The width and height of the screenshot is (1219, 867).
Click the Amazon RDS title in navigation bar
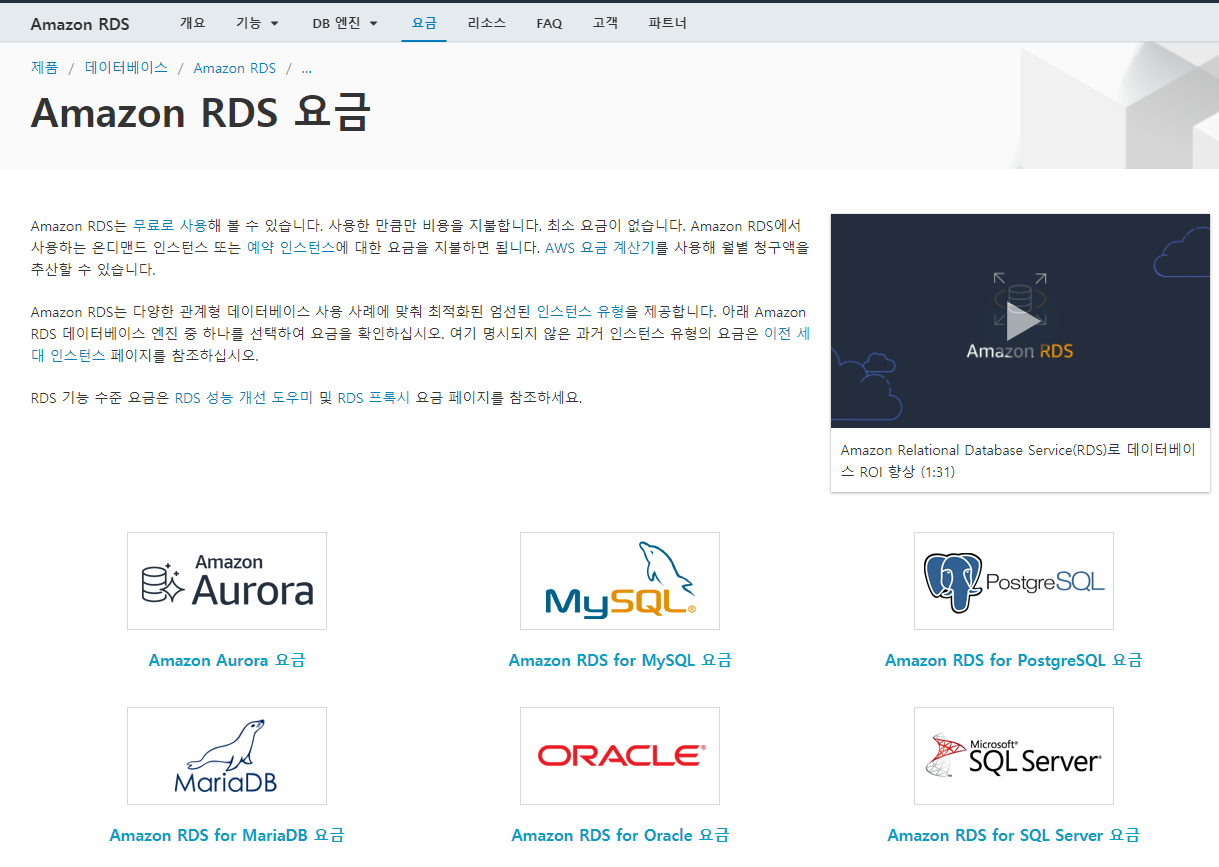pos(80,24)
